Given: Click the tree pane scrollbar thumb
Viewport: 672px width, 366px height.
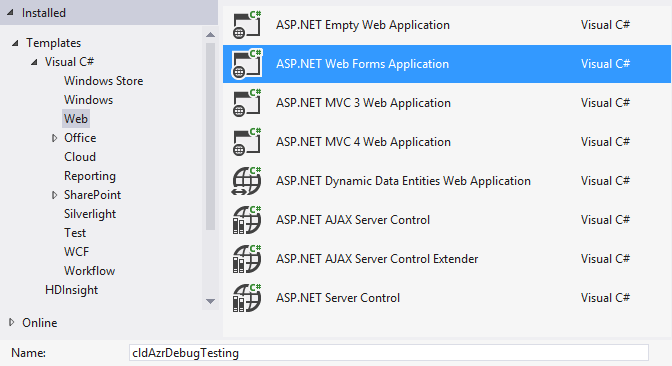Looking at the screenshot, I should click(x=210, y=136).
